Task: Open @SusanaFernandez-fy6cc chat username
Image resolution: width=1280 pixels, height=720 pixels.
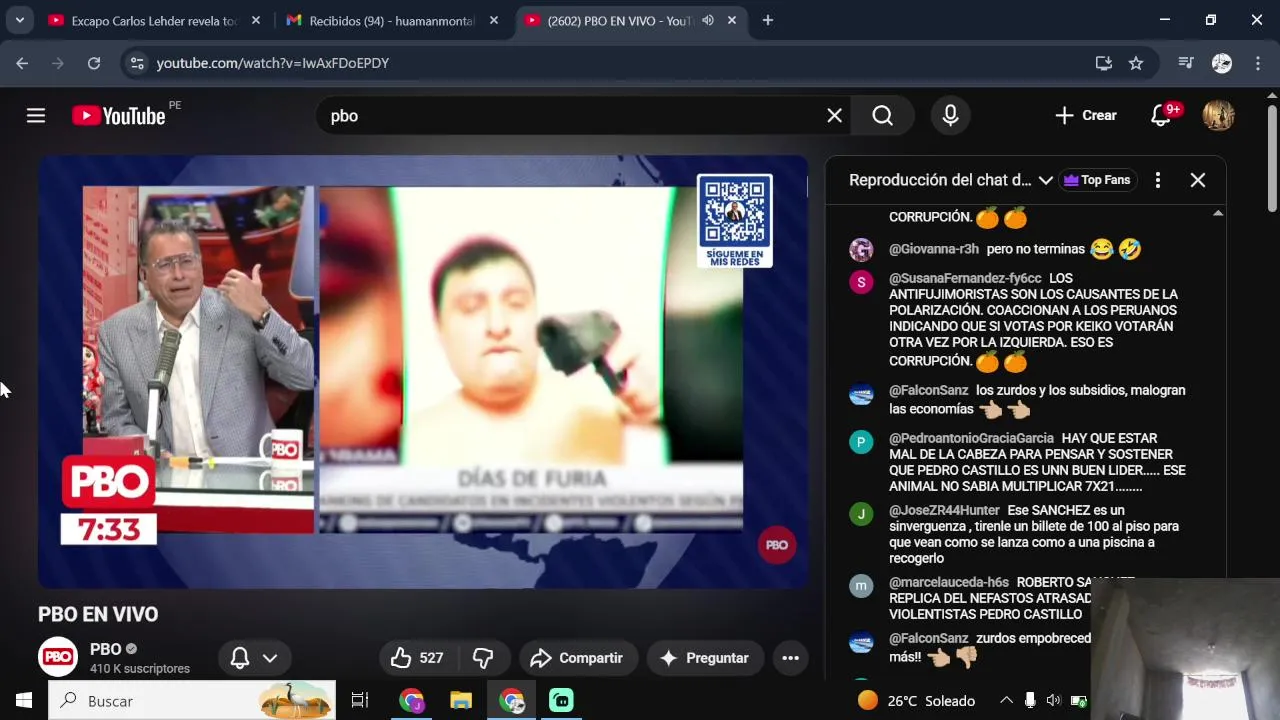Action: (x=965, y=278)
